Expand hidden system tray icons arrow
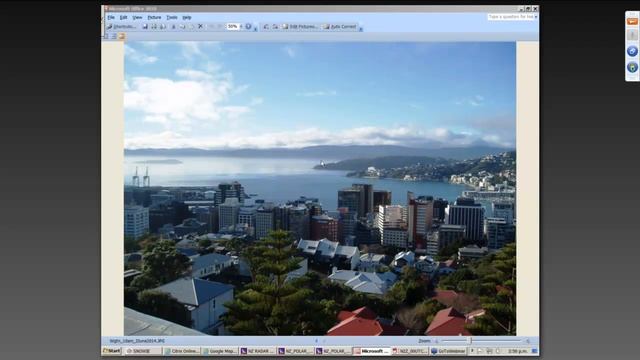The height and width of the screenshot is (360, 640). pos(473,351)
